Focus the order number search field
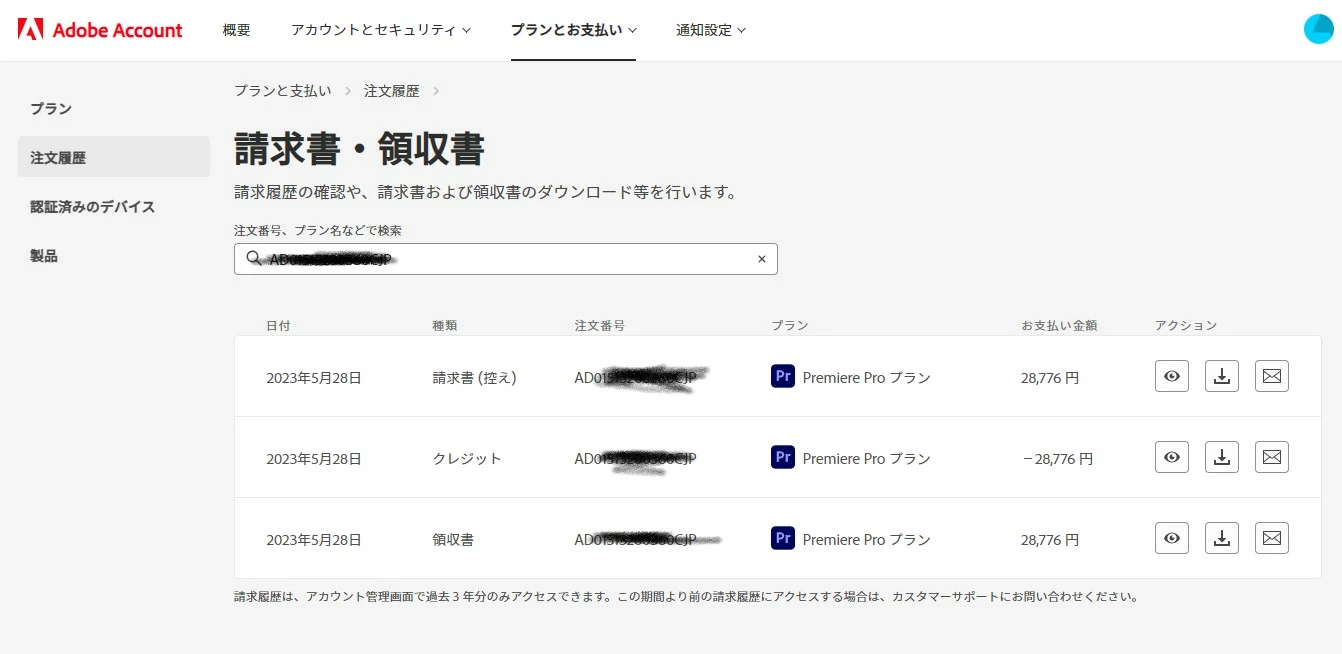The image size is (1342, 654). 505,259
